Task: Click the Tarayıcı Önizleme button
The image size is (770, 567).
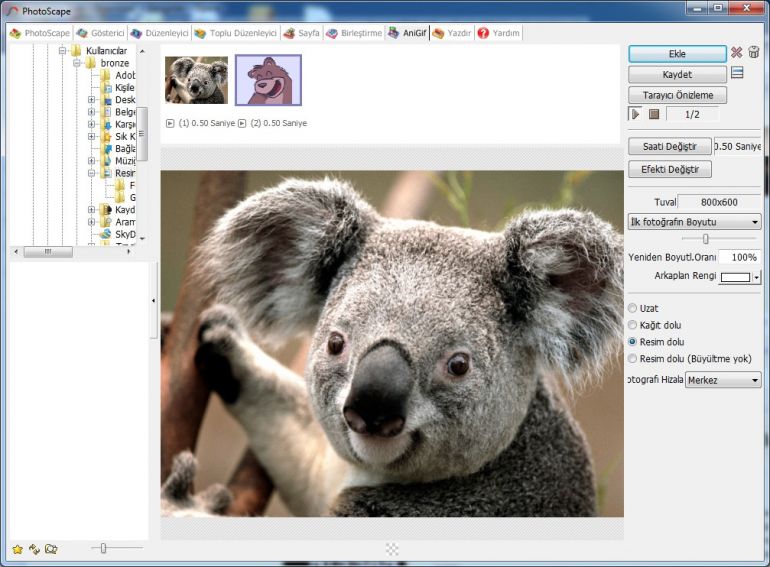Action: pos(677,95)
